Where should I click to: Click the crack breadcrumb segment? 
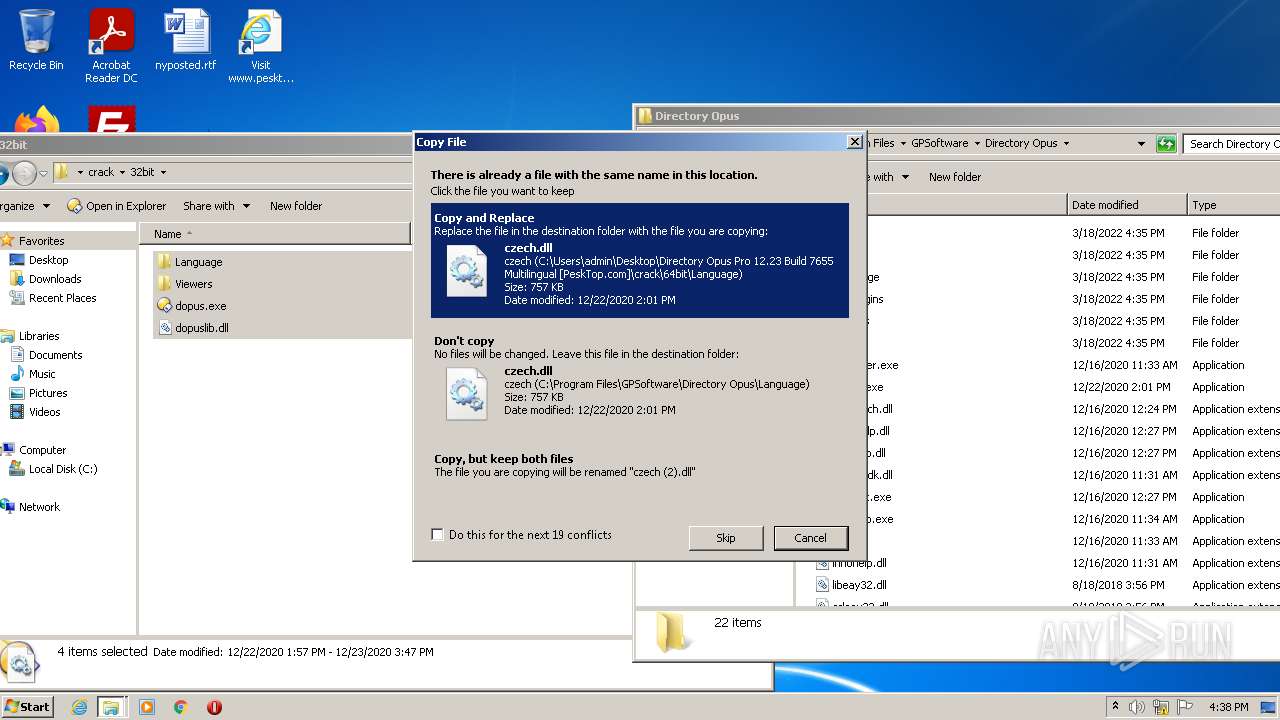[101, 172]
